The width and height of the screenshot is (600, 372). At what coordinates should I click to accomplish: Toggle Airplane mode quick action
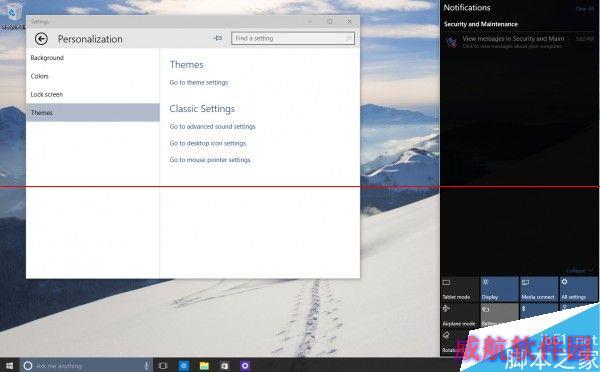coord(460,315)
